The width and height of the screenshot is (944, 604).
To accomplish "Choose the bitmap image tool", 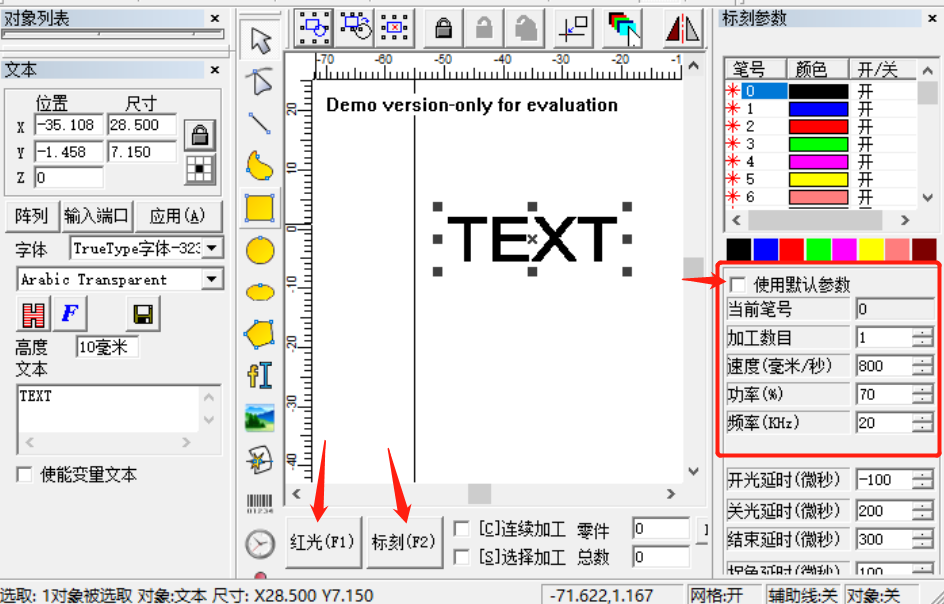I will [x=260, y=418].
